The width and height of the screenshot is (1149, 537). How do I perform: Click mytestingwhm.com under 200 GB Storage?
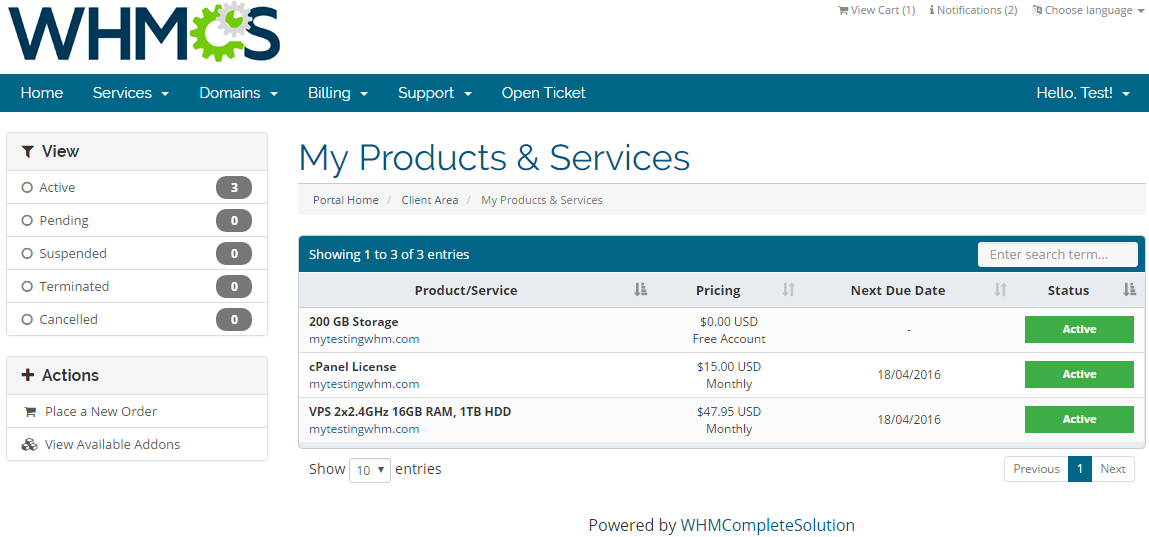364,339
